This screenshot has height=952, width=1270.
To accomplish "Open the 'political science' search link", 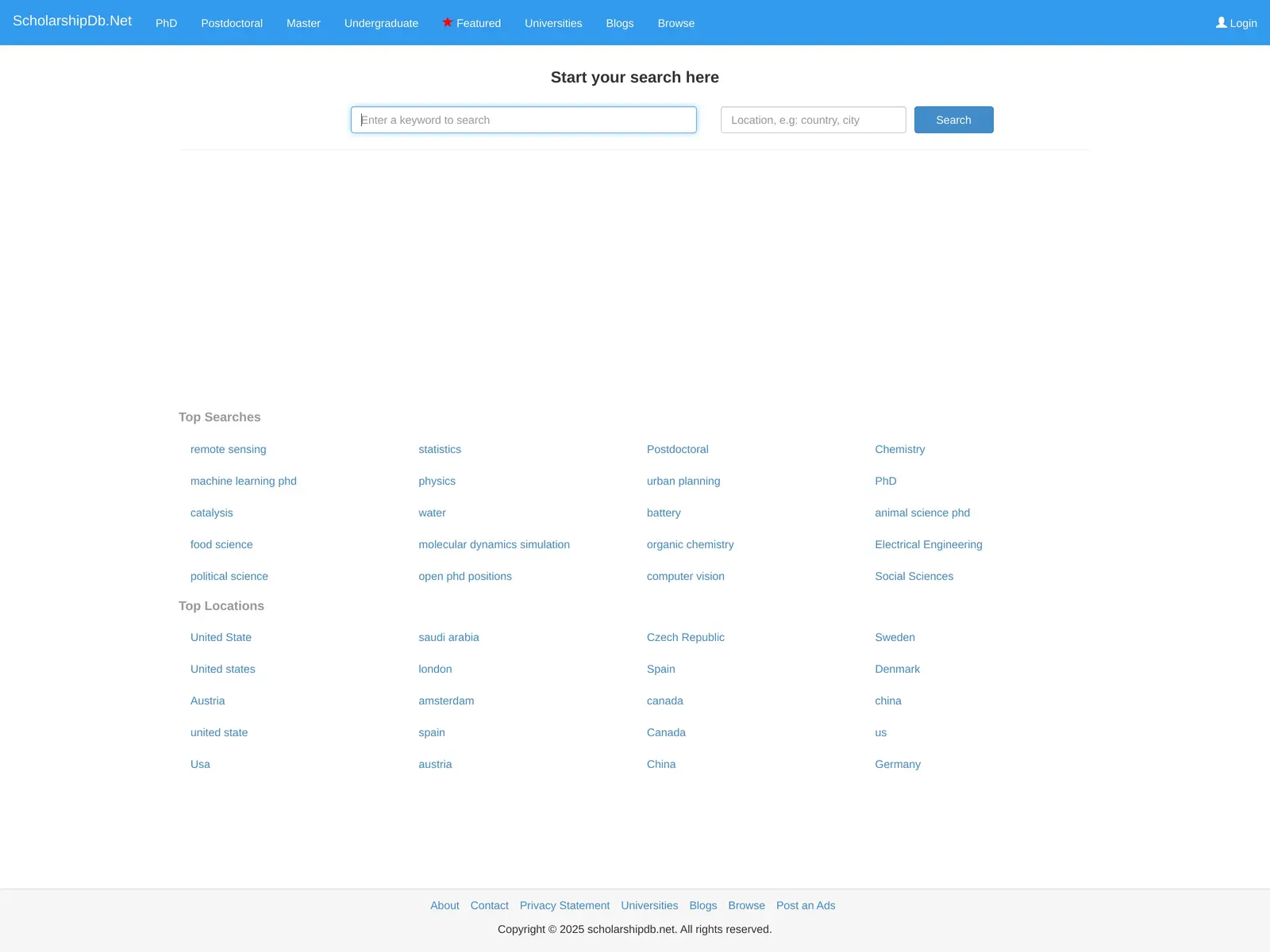I will 229,576.
